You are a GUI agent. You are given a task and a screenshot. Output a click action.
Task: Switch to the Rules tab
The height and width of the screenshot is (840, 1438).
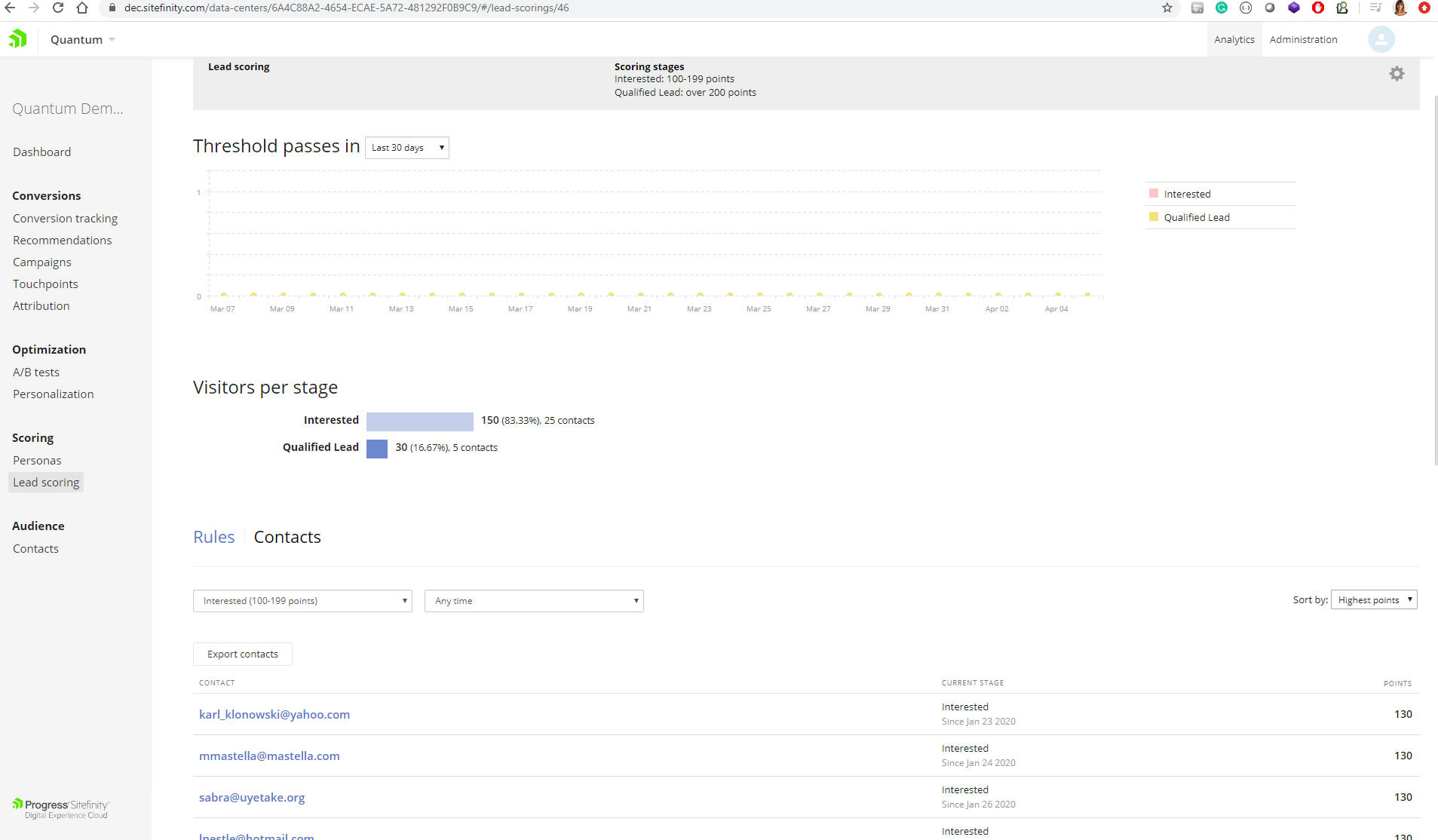[214, 536]
